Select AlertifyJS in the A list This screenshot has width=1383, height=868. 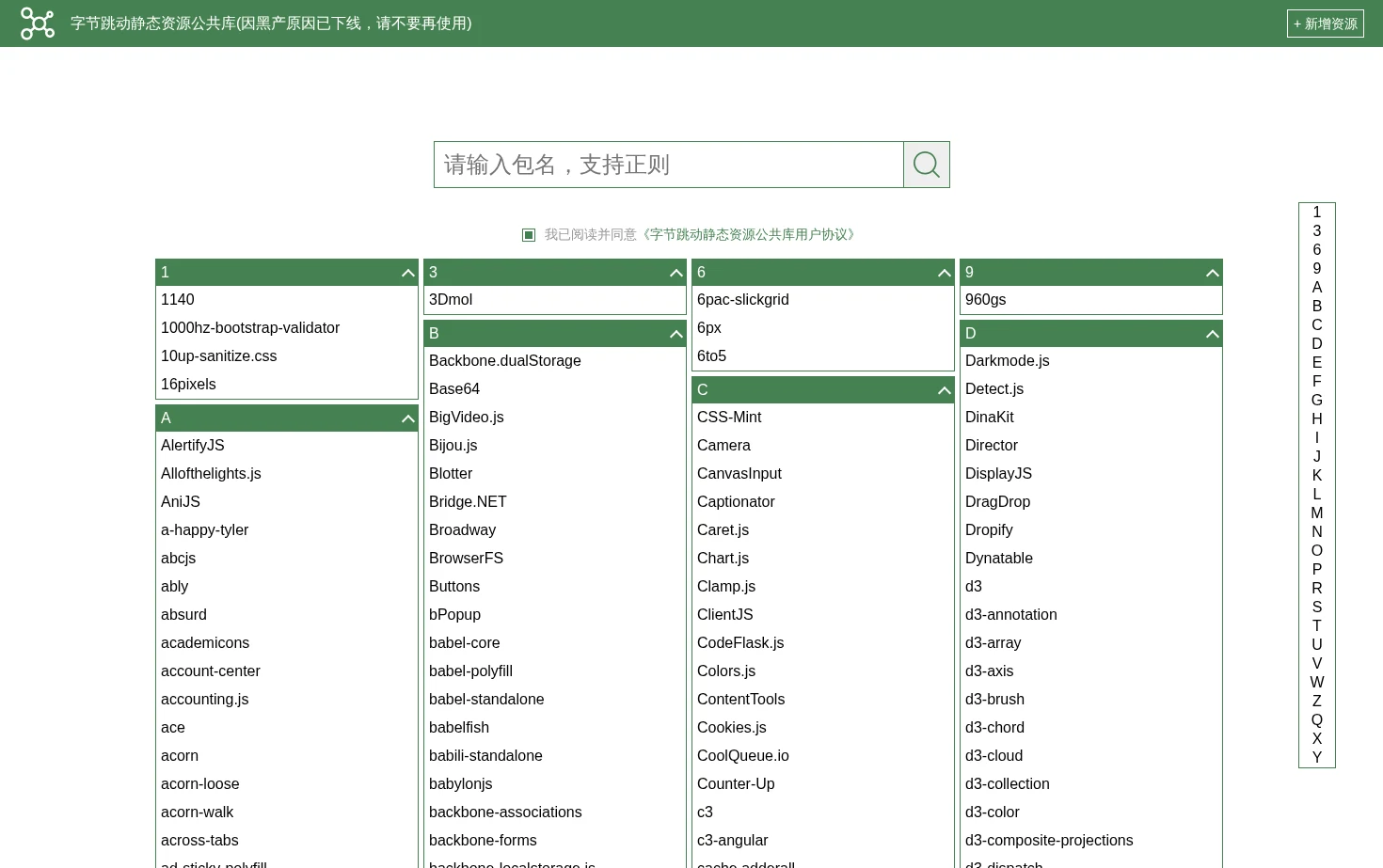coord(193,446)
